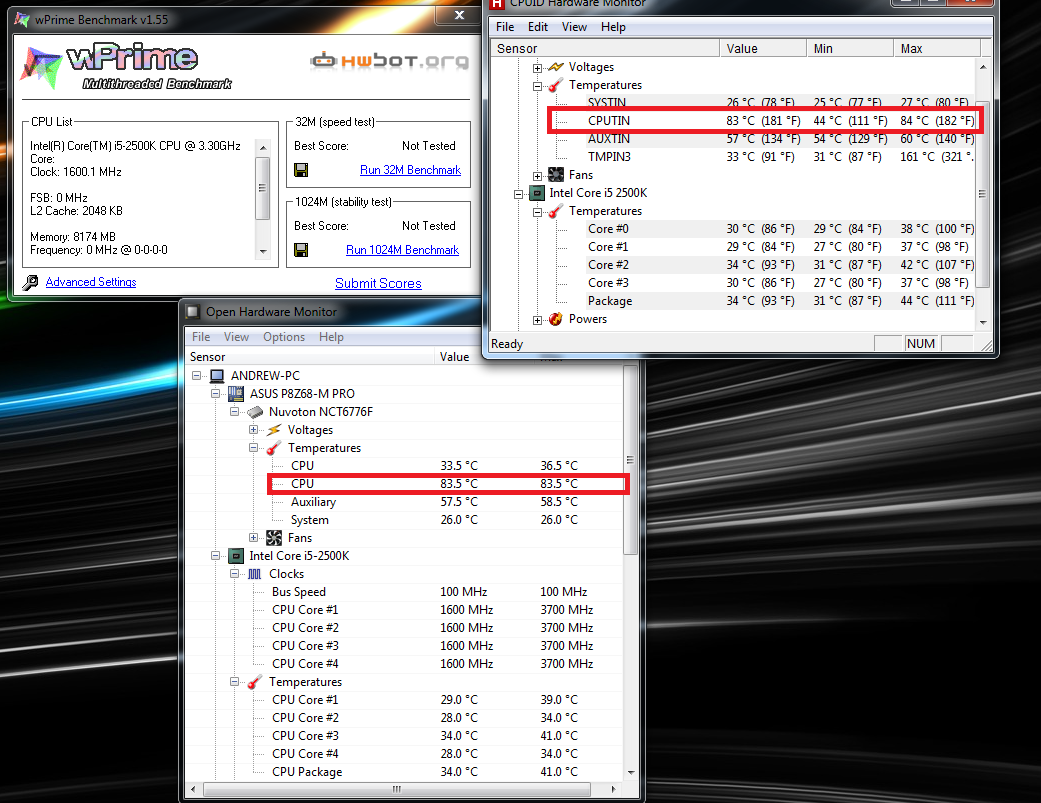This screenshot has width=1041, height=803.
Task: Collapse the Clocks node under Intel Core i5-2500K
Action: [236, 574]
